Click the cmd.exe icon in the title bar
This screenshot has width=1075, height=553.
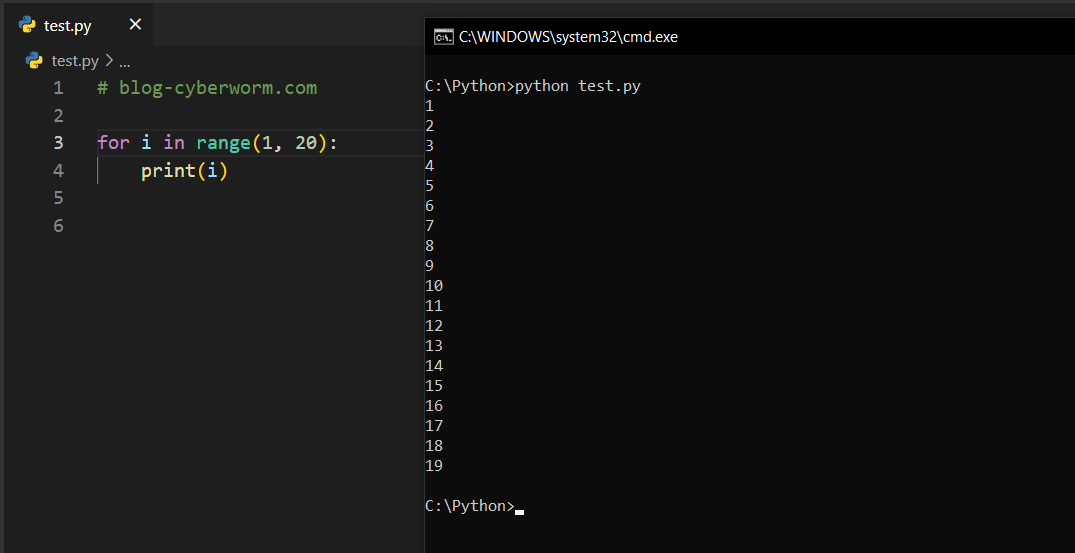(443, 37)
